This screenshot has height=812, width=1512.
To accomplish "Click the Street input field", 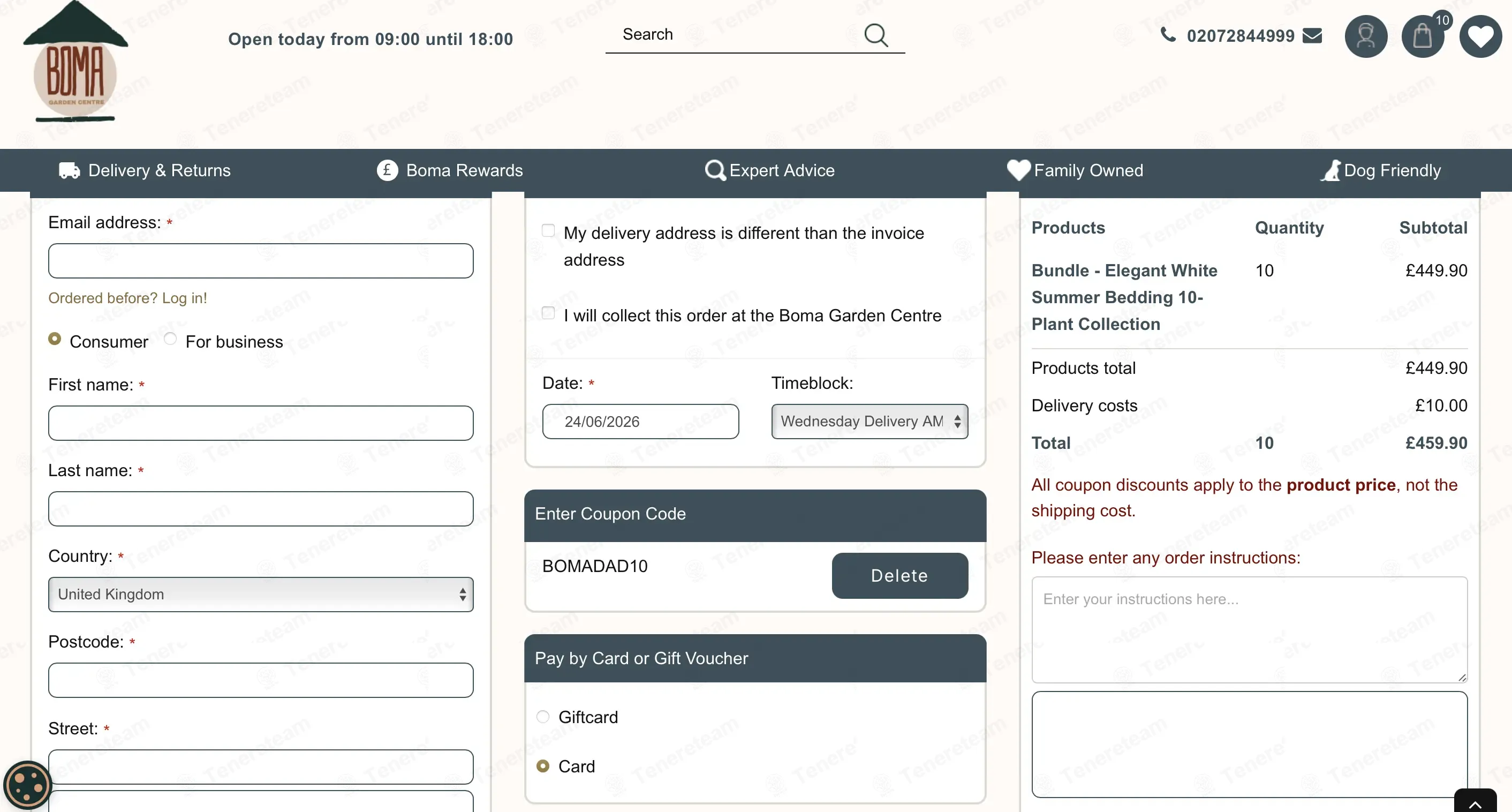I will point(261,767).
